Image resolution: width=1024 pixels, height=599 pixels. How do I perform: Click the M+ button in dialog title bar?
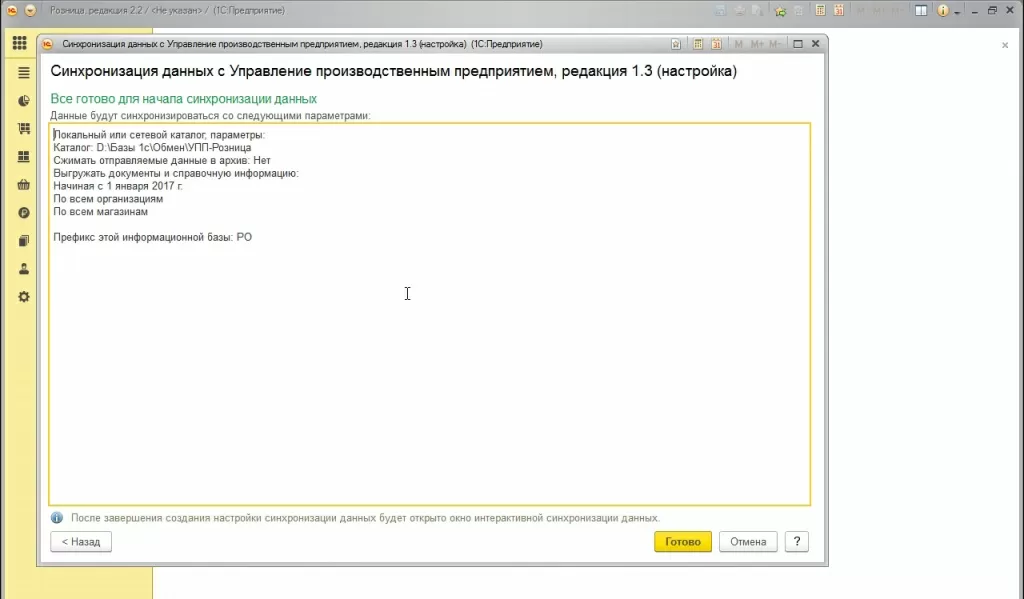tap(757, 44)
